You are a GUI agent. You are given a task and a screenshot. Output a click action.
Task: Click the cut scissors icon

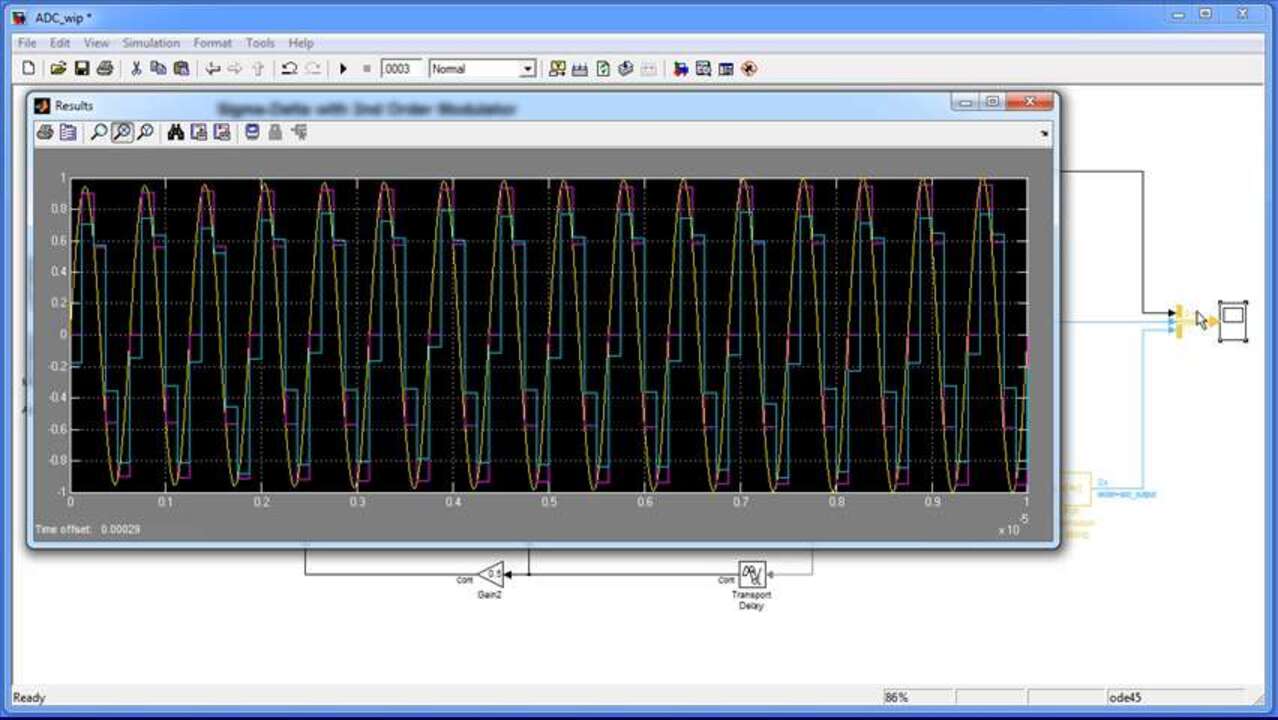tap(136, 69)
